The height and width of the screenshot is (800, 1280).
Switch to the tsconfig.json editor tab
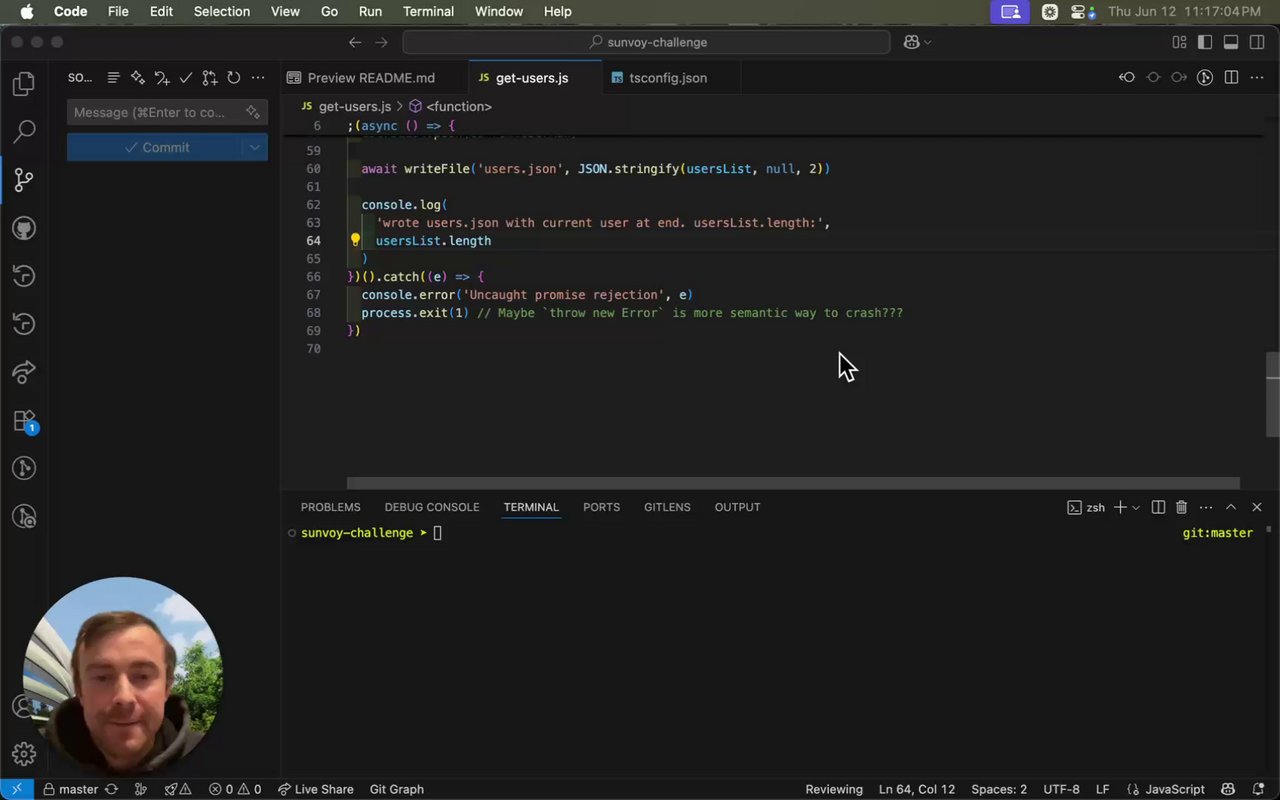point(667,78)
